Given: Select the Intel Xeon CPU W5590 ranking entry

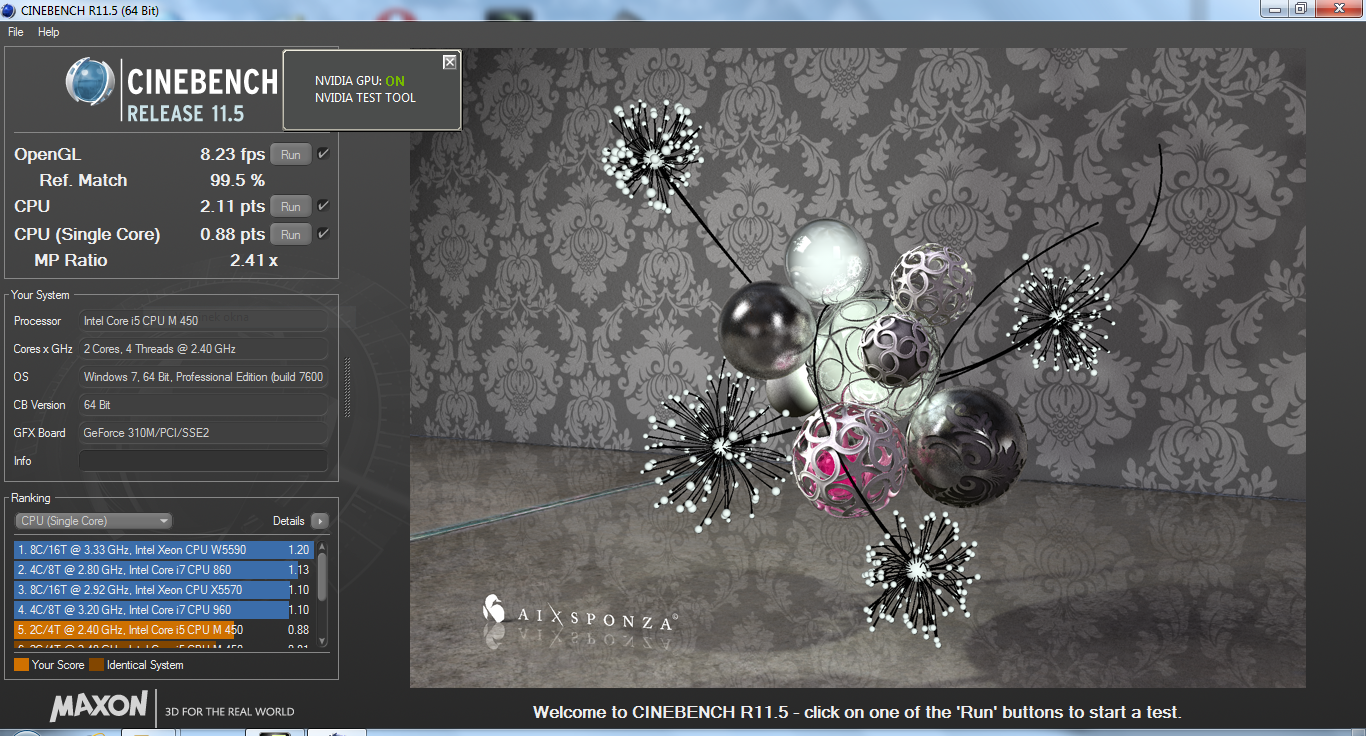Looking at the screenshot, I should (164, 550).
